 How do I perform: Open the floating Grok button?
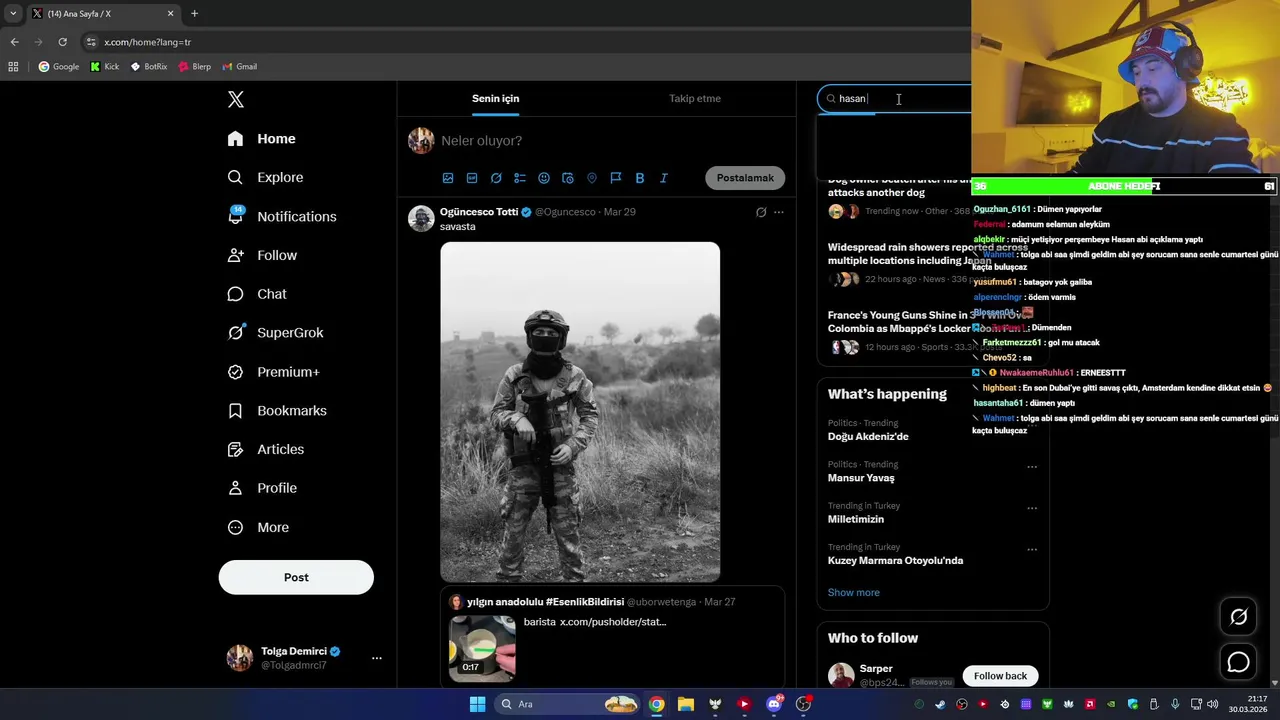(1238, 617)
